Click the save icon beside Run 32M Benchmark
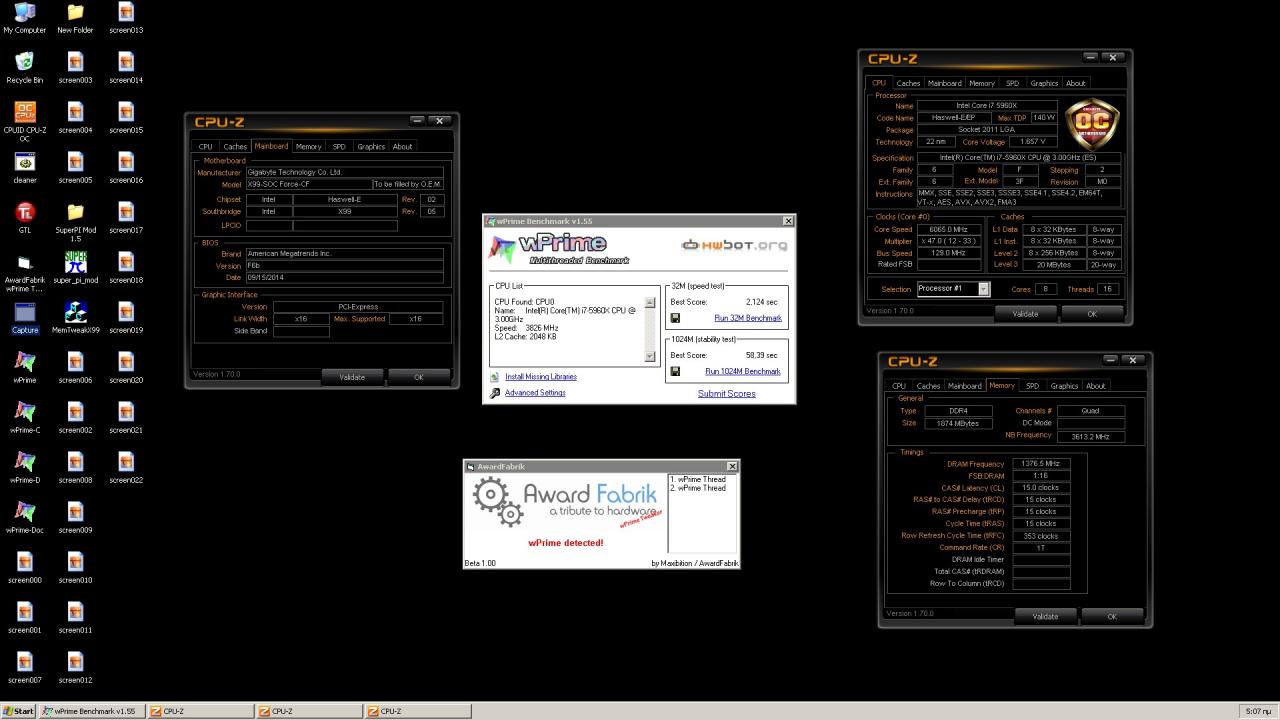This screenshot has width=1280, height=720. coord(675,318)
